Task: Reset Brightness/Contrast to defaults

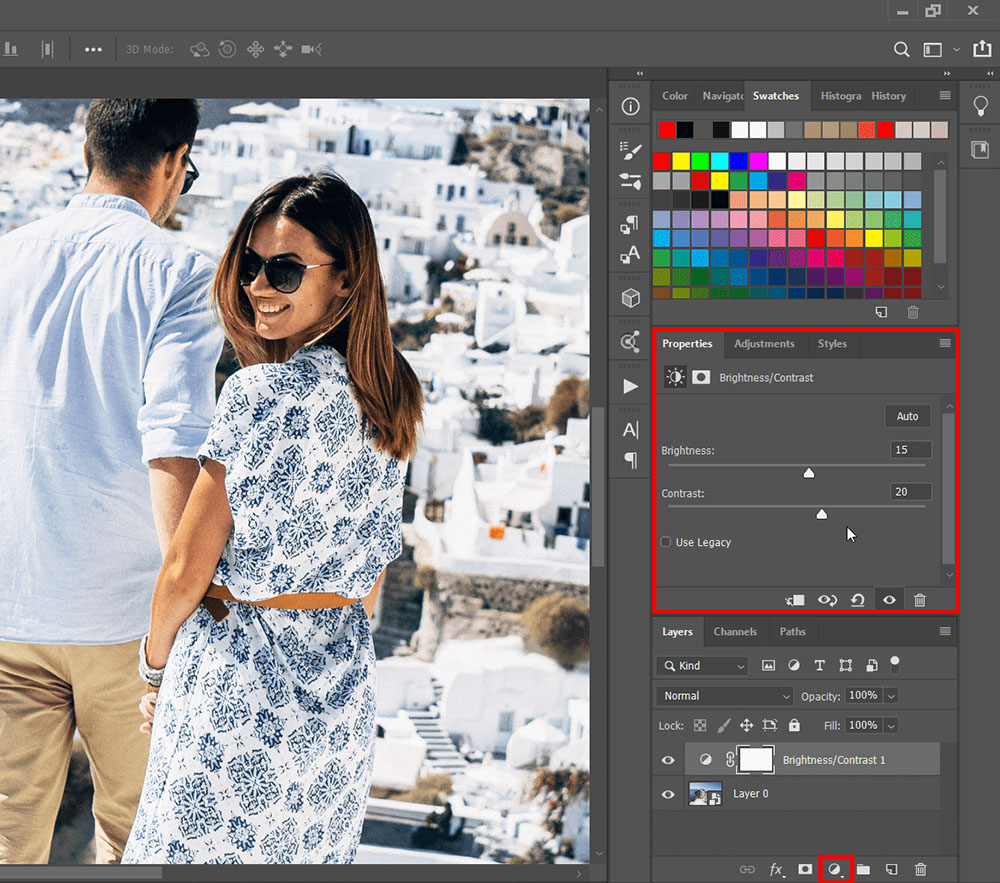Action: [858, 599]
